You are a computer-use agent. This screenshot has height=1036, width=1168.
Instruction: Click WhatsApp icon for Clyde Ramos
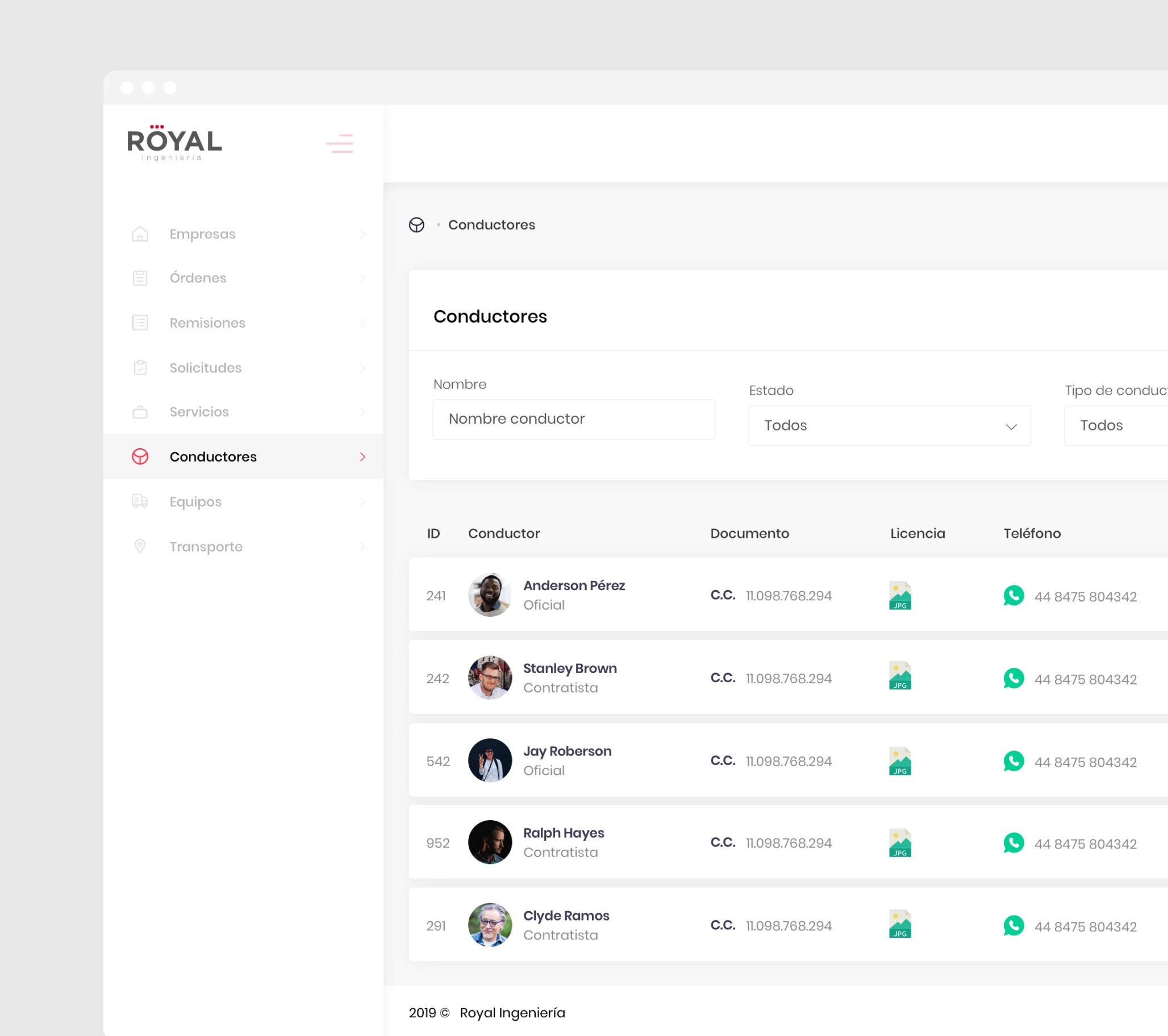pyautogui.click(x=1013, y=926)
